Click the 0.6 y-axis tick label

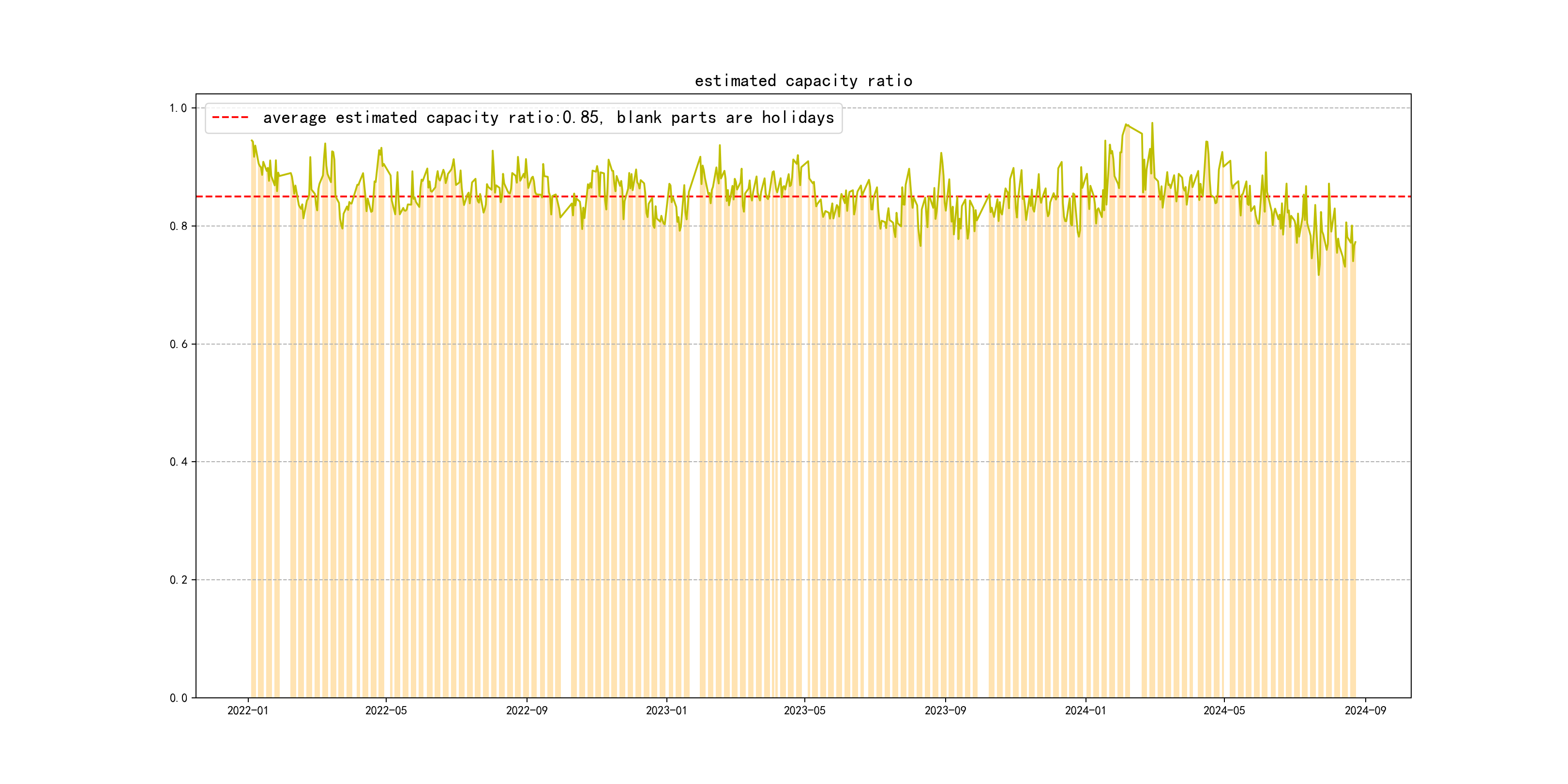click(x=179, y=345)
